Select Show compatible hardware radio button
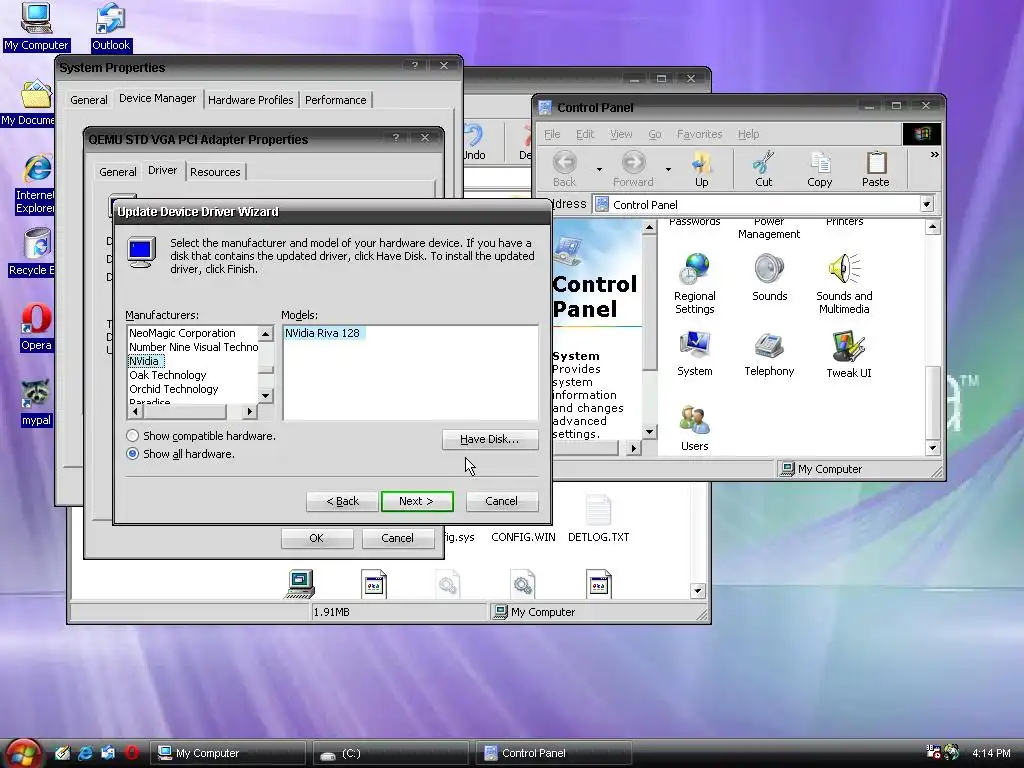This screenshot has width=1024, height=768. point(133,436)
